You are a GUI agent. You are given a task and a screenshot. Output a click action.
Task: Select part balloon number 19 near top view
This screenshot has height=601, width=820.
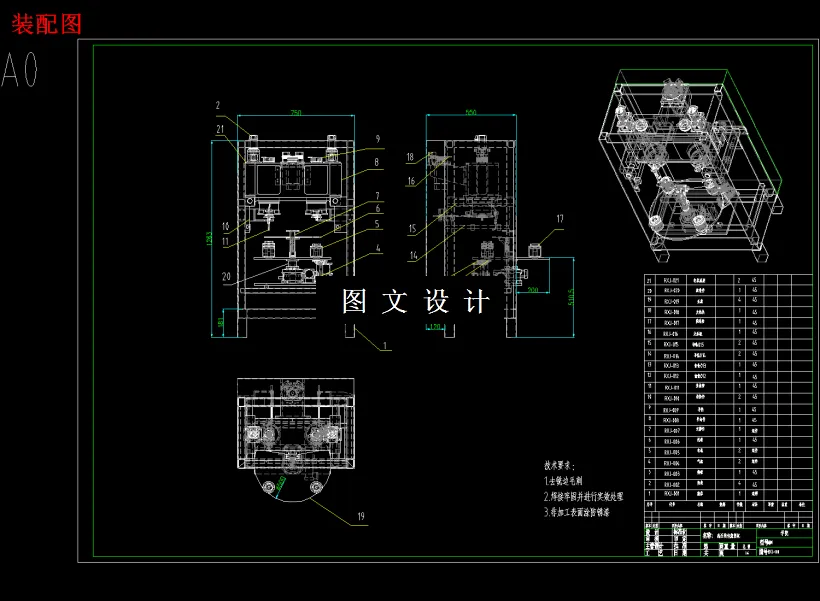pos(361,516)
